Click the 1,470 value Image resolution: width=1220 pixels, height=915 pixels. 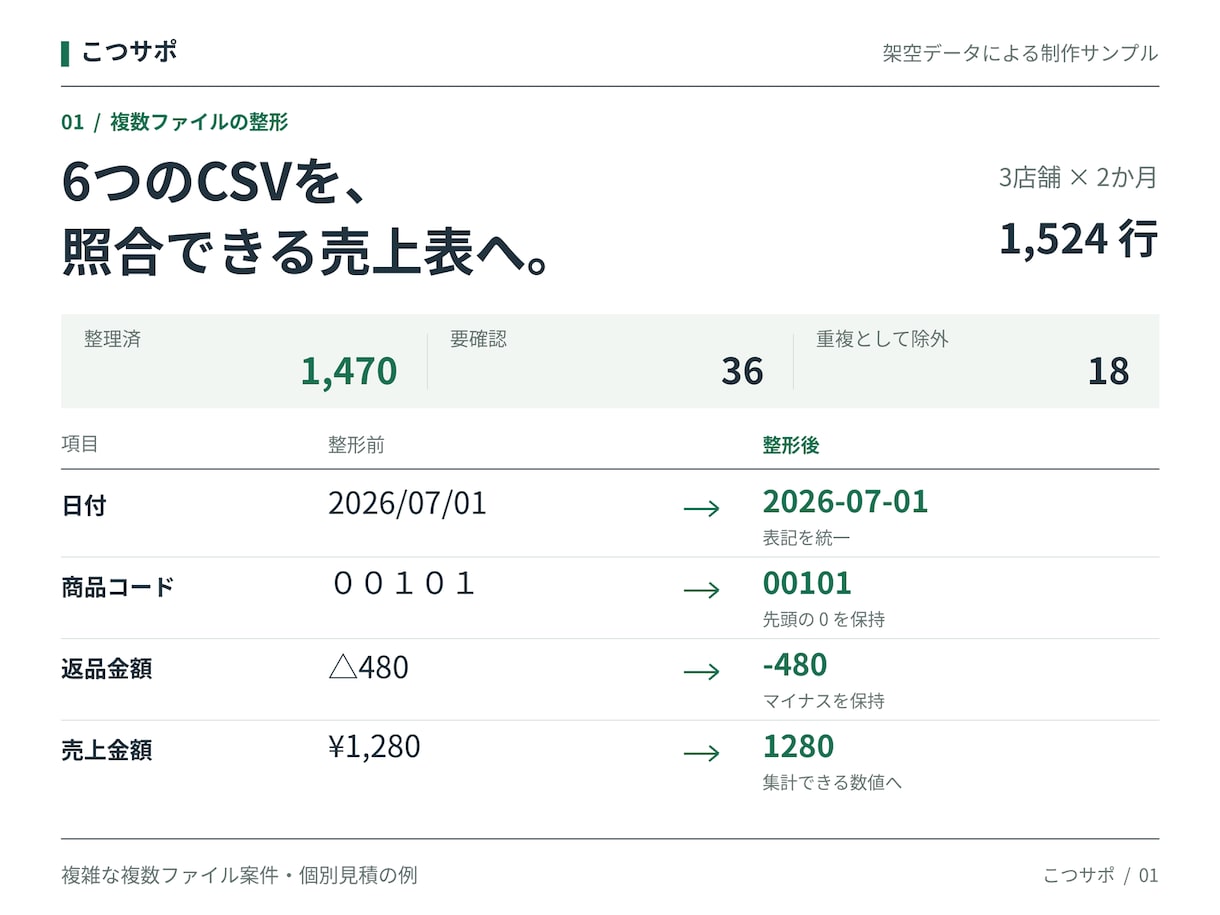tap(349, 371)
